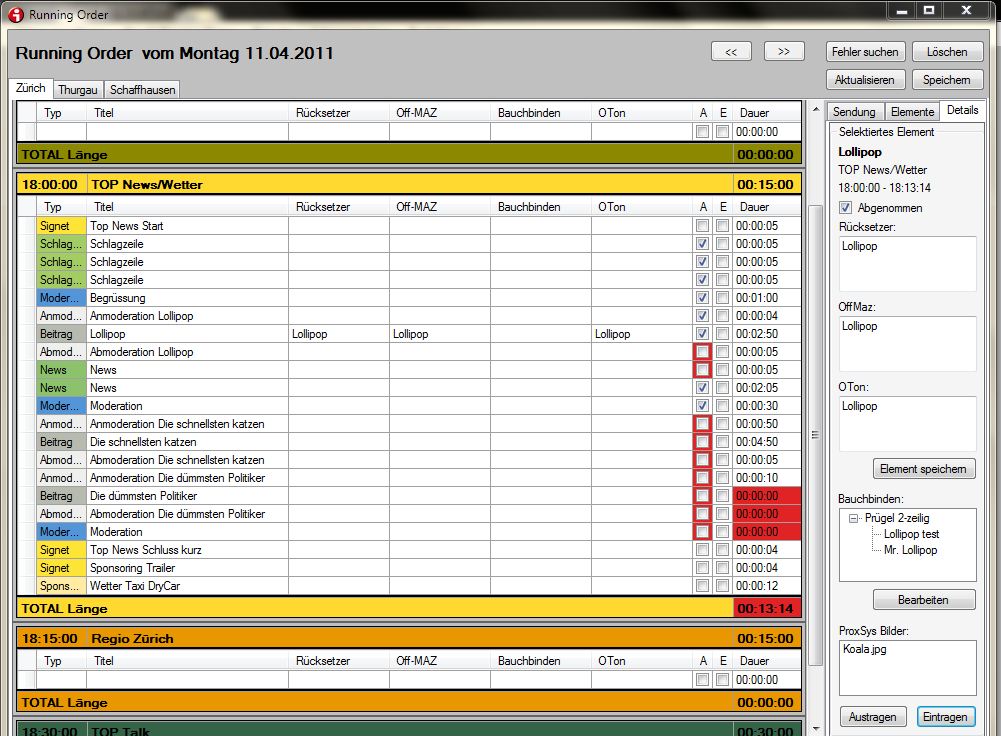Click inside the Rücksetzer text field
This screenshot has height=736, width=1001.
(907, 265)
